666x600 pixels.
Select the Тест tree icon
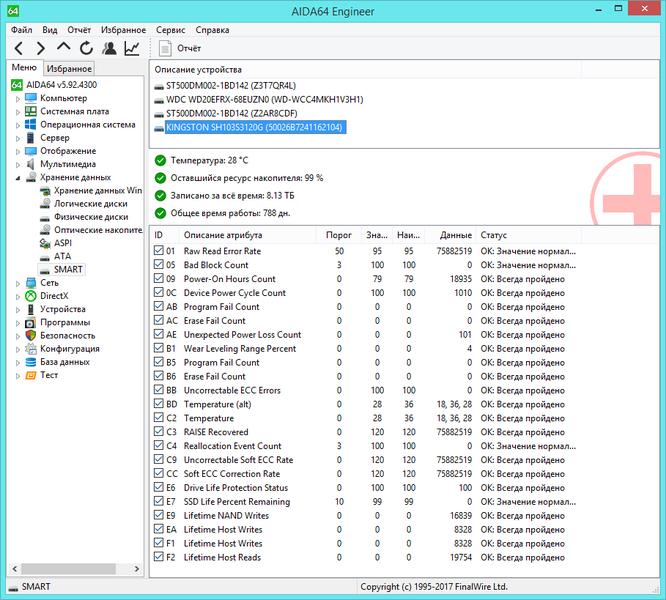(x=31, y=375)
